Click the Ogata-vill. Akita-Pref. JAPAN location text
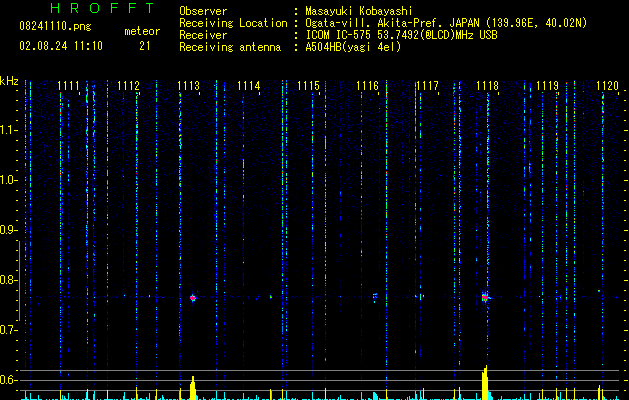The image size is (629, 400). tap(446, 23)
